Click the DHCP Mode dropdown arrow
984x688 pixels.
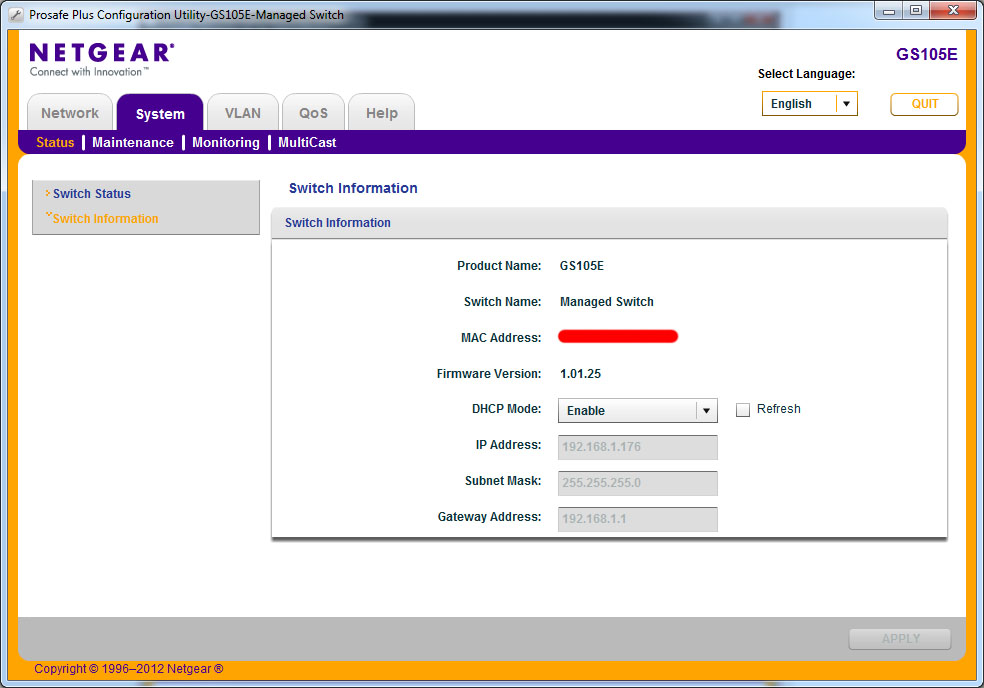[x=706, y=411]
